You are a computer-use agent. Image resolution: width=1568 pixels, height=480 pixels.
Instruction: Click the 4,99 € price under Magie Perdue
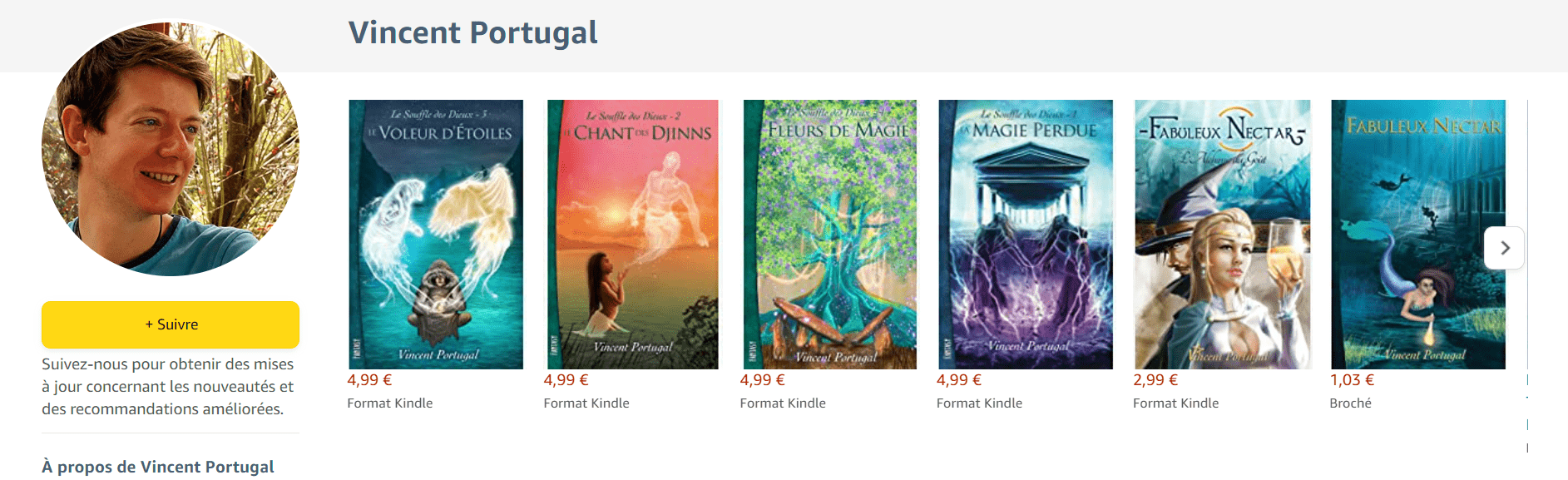[958, 380]
